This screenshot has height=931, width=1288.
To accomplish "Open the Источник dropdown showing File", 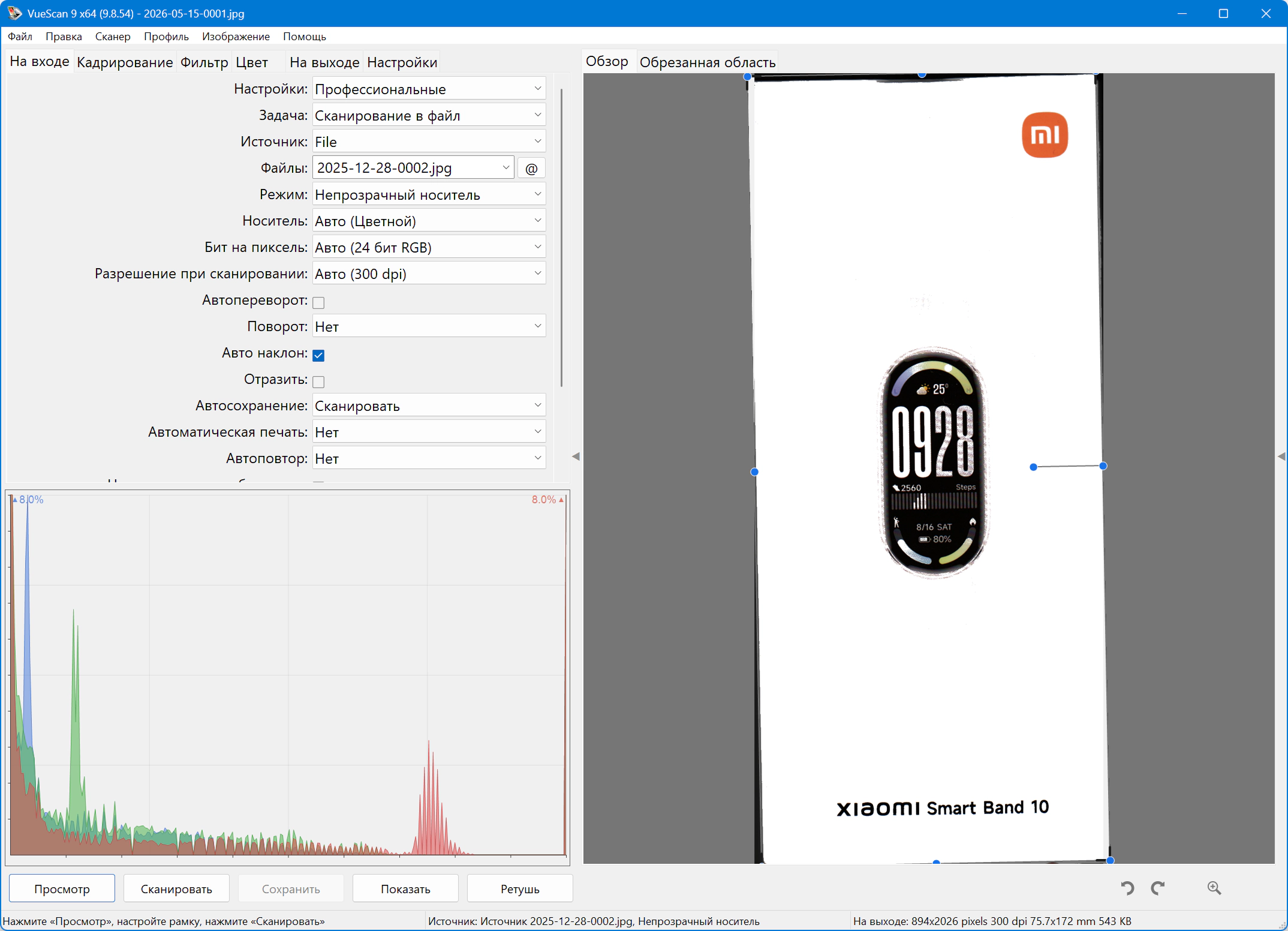I will click(429, 142).
